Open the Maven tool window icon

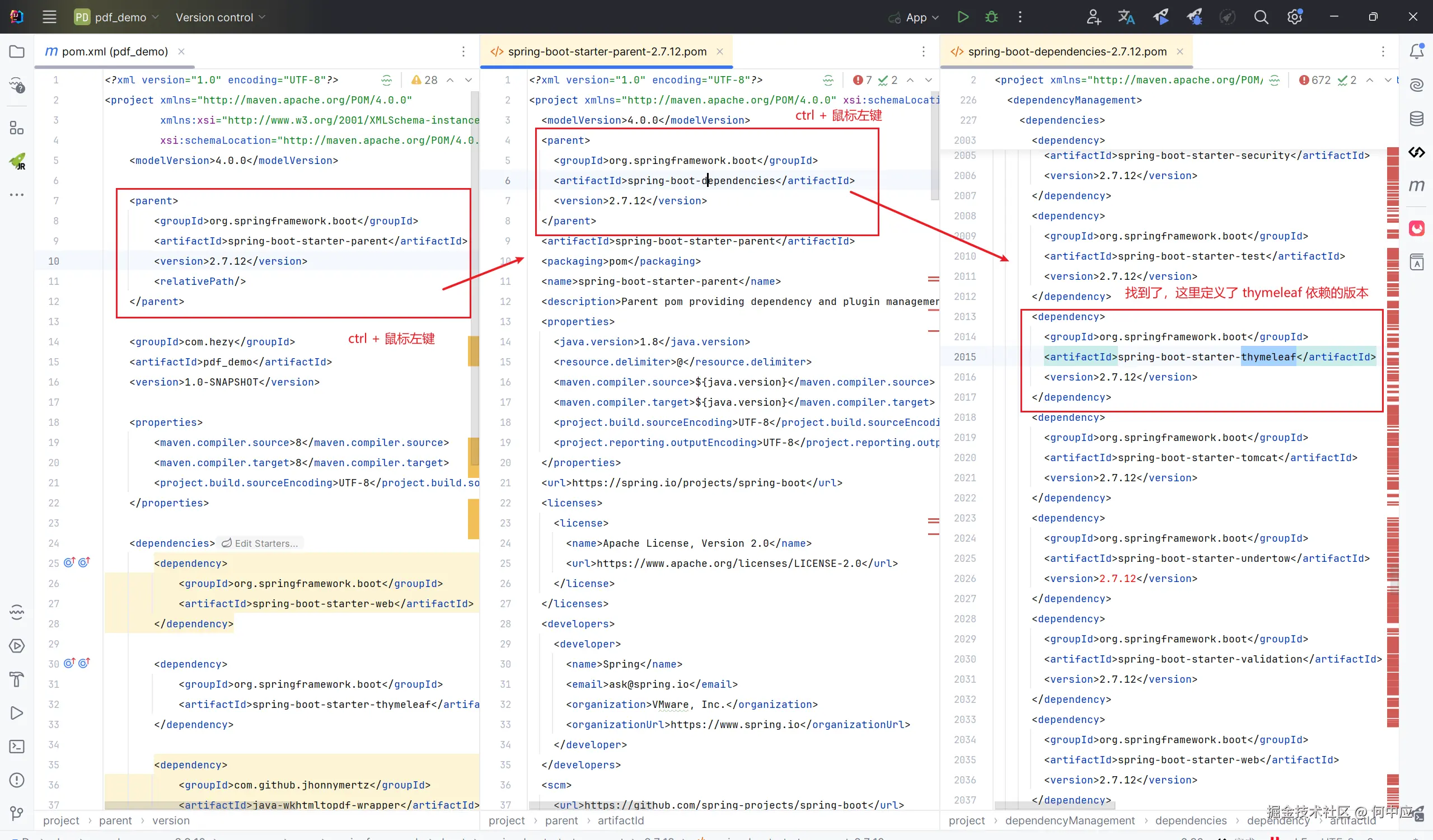point(1416,185)
